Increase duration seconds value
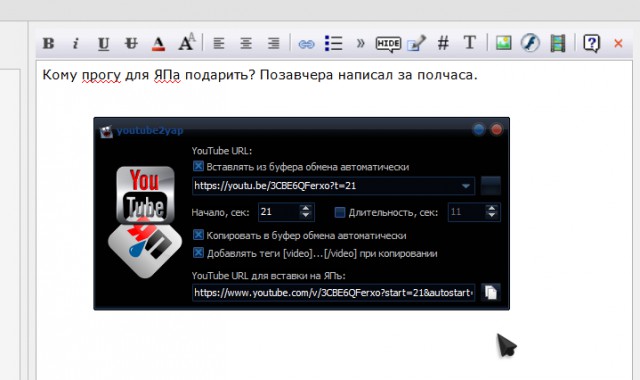 [x=492, y=209]
